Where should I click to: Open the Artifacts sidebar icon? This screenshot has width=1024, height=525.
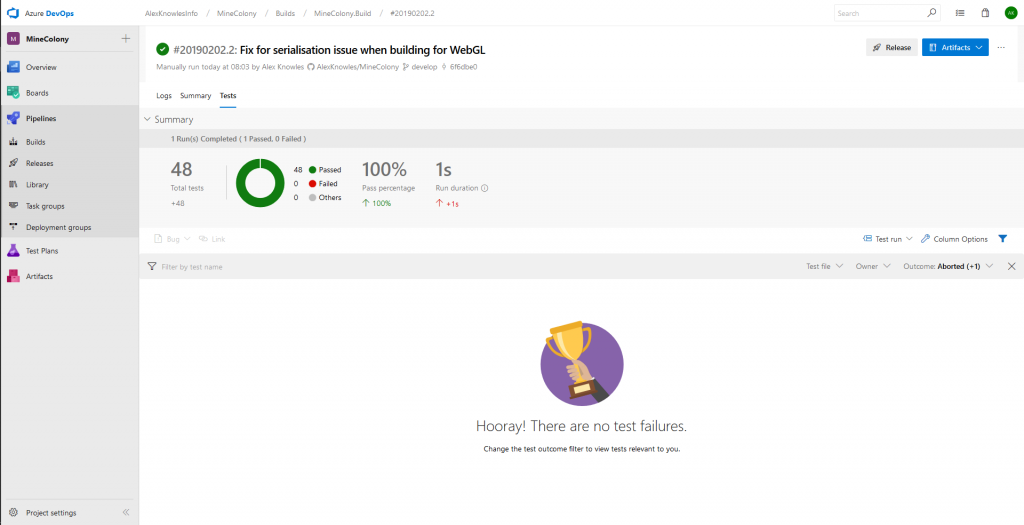pos(14,276)
